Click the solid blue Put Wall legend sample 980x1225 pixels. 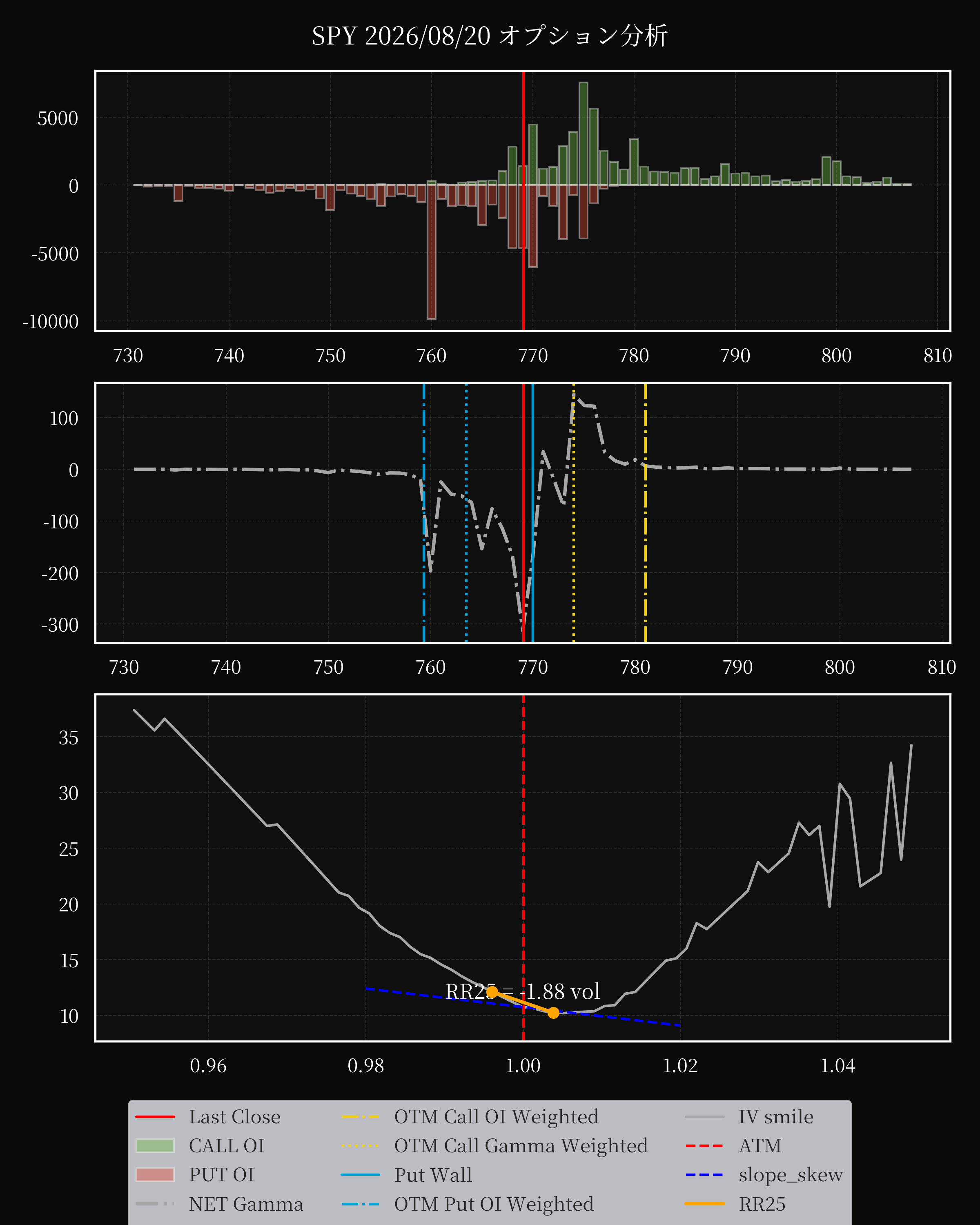360,1174
